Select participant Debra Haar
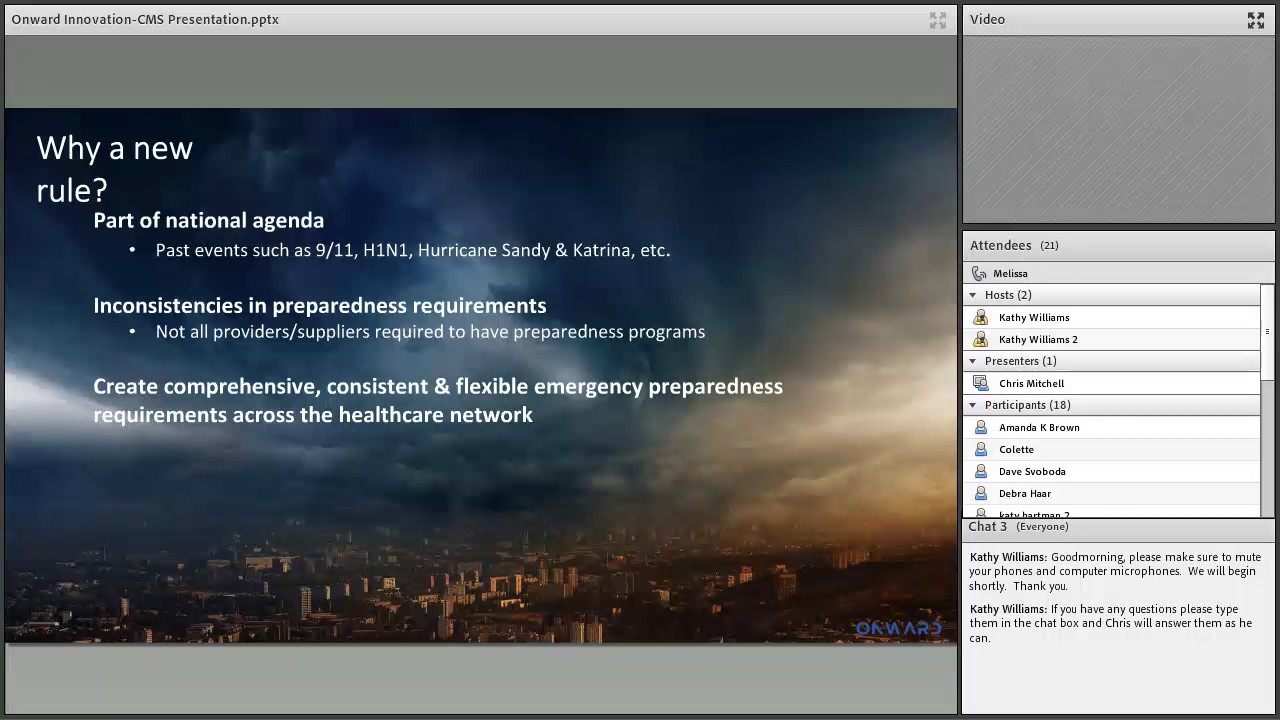Viewport: 1280px width, 720px height. tap(1112, 494)
